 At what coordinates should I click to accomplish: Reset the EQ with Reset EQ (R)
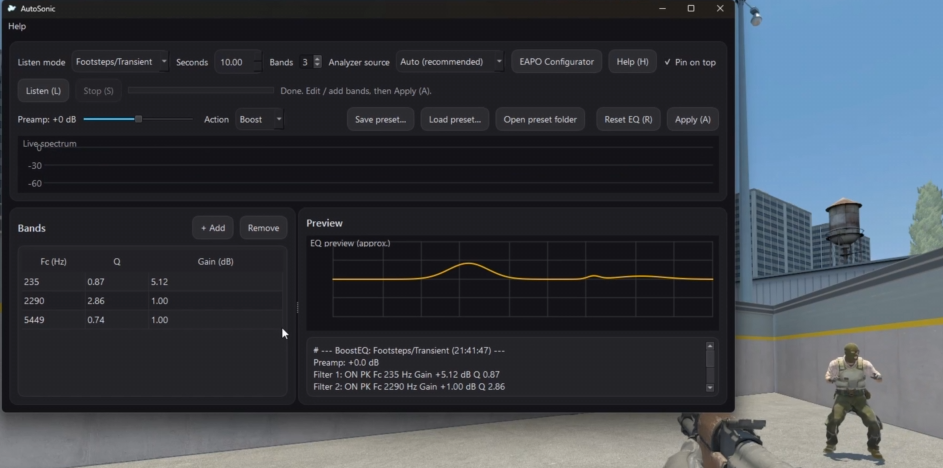tap(628, 119)
